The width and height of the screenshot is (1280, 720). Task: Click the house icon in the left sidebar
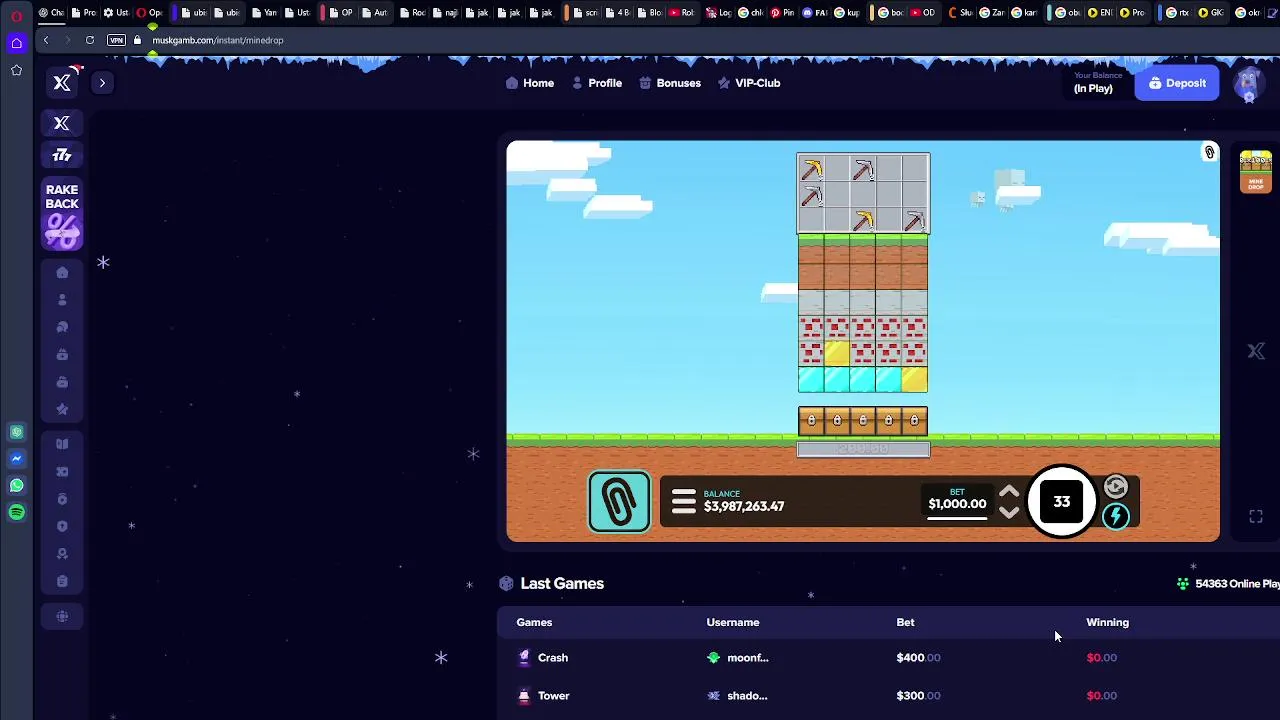tap(62, 272)
